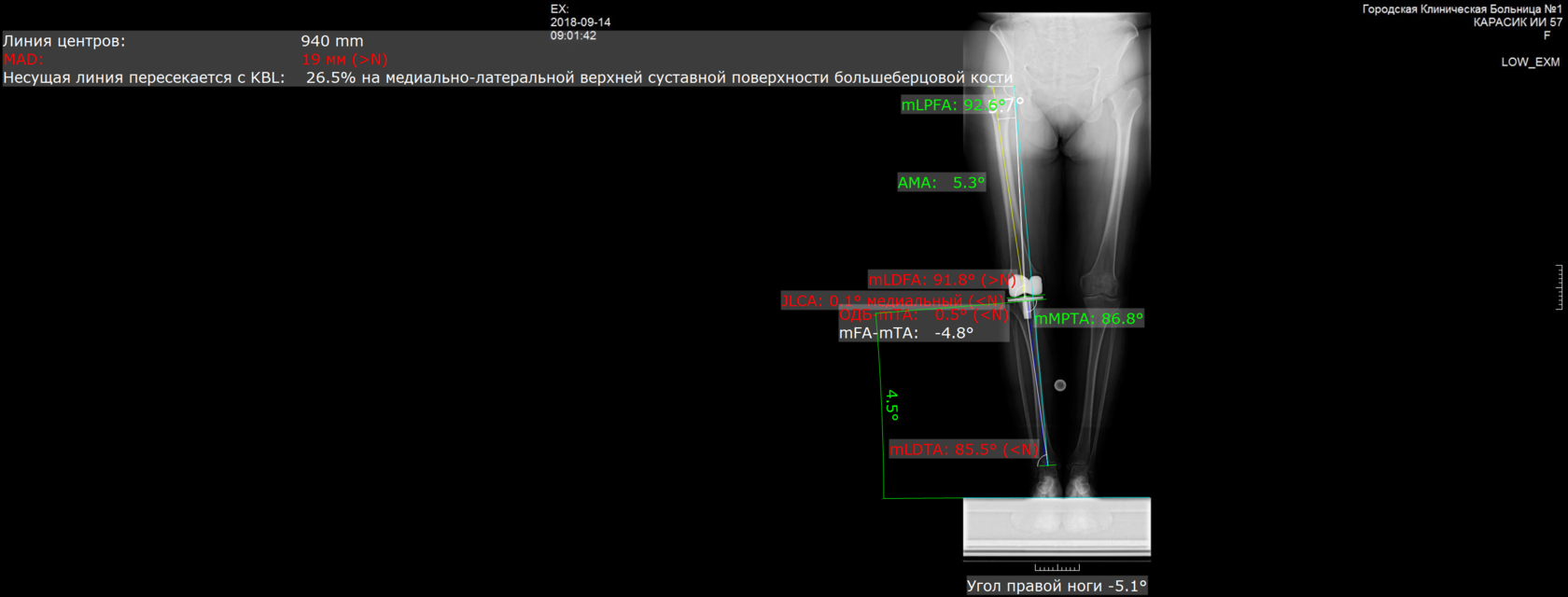The image size is (1568, 597).
Task: Select the AMA: 5.3° measurement label
Action: point(941,182)
